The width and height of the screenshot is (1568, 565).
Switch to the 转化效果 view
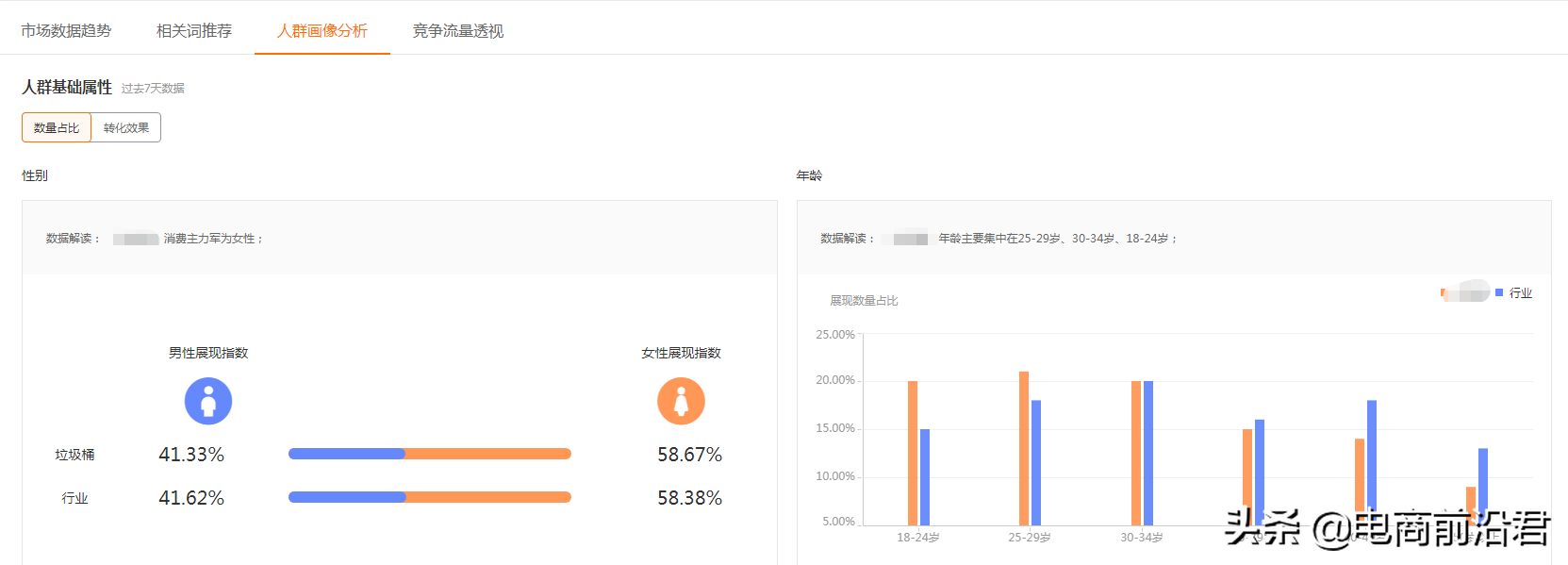coord(126,127)
